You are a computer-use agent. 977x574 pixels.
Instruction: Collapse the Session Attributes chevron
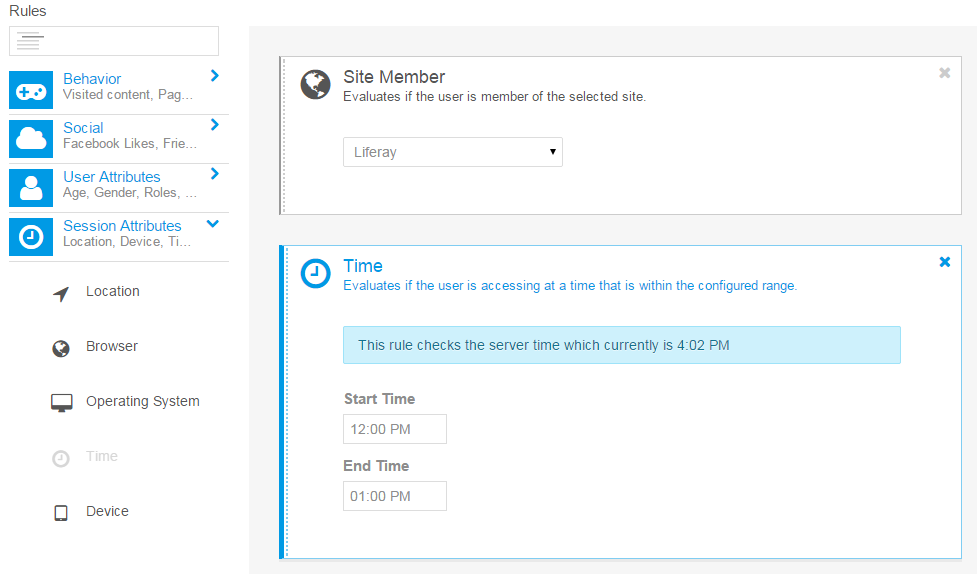(x=212, y=223)
